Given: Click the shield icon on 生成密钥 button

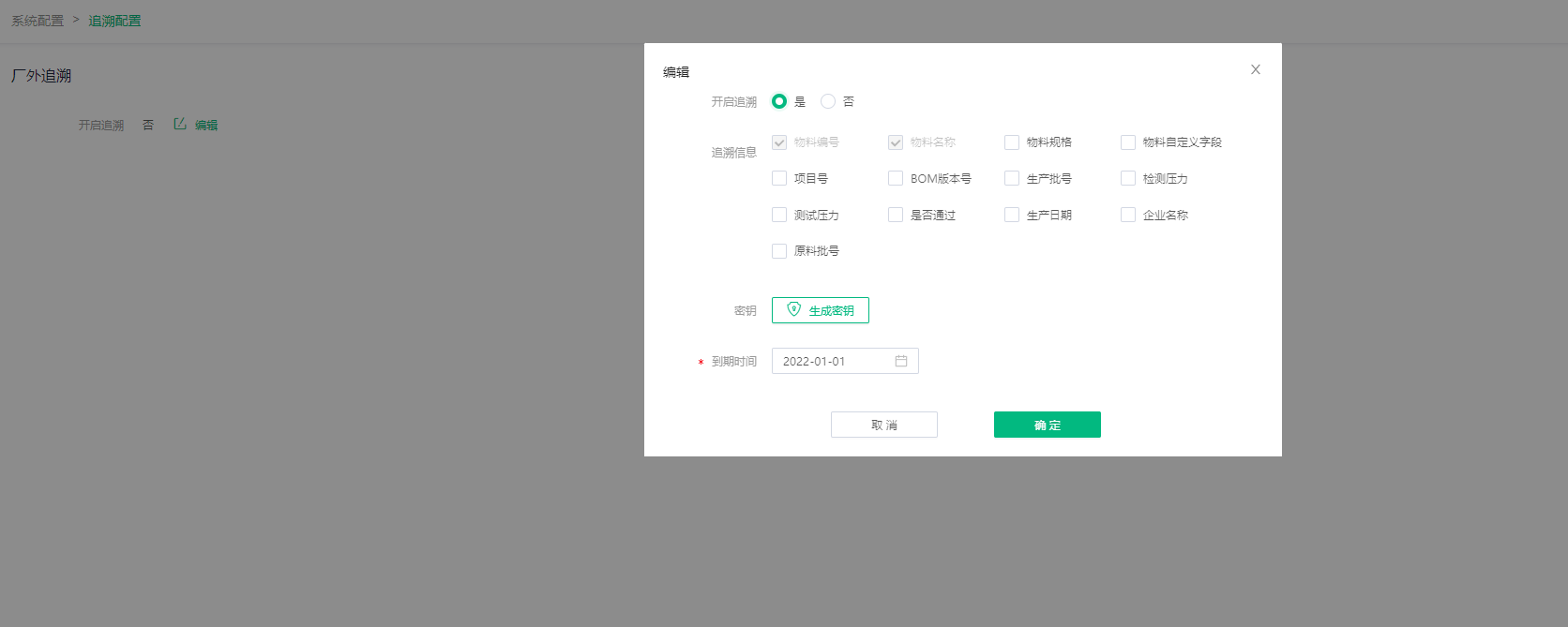Looking at the screenshot, I should pos(794,309).
